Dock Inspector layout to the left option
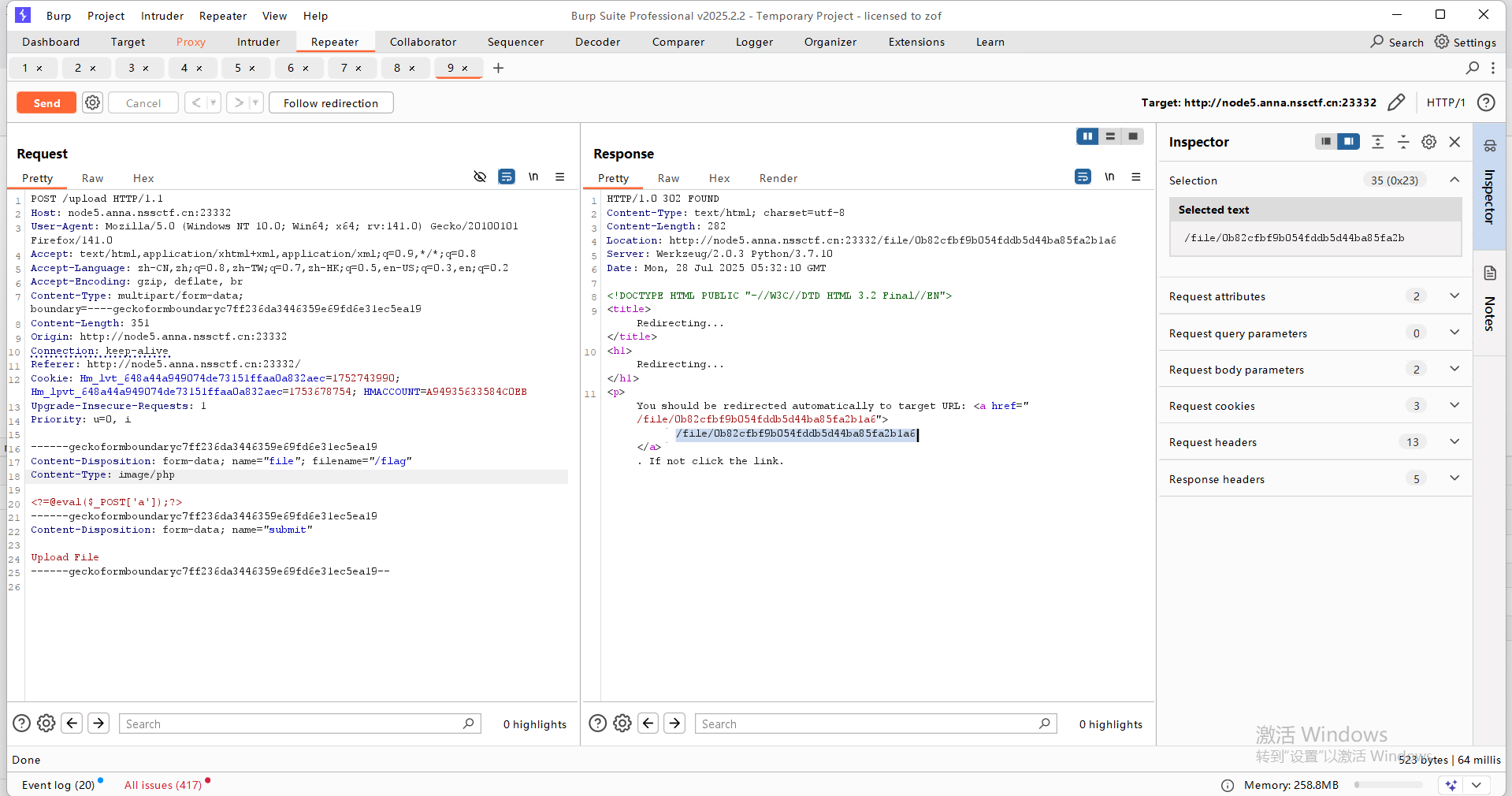This screenshot has height=796, width=1512. [x=1326, y=141]
